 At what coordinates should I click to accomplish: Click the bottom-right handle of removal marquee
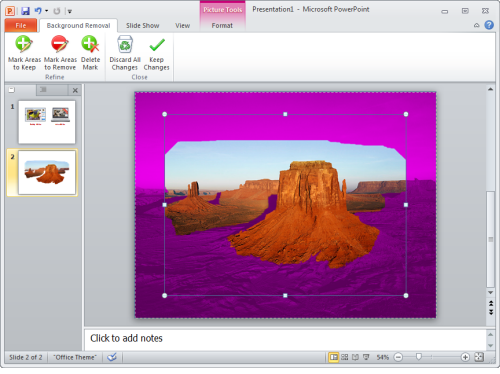click(x=406, y=295)
